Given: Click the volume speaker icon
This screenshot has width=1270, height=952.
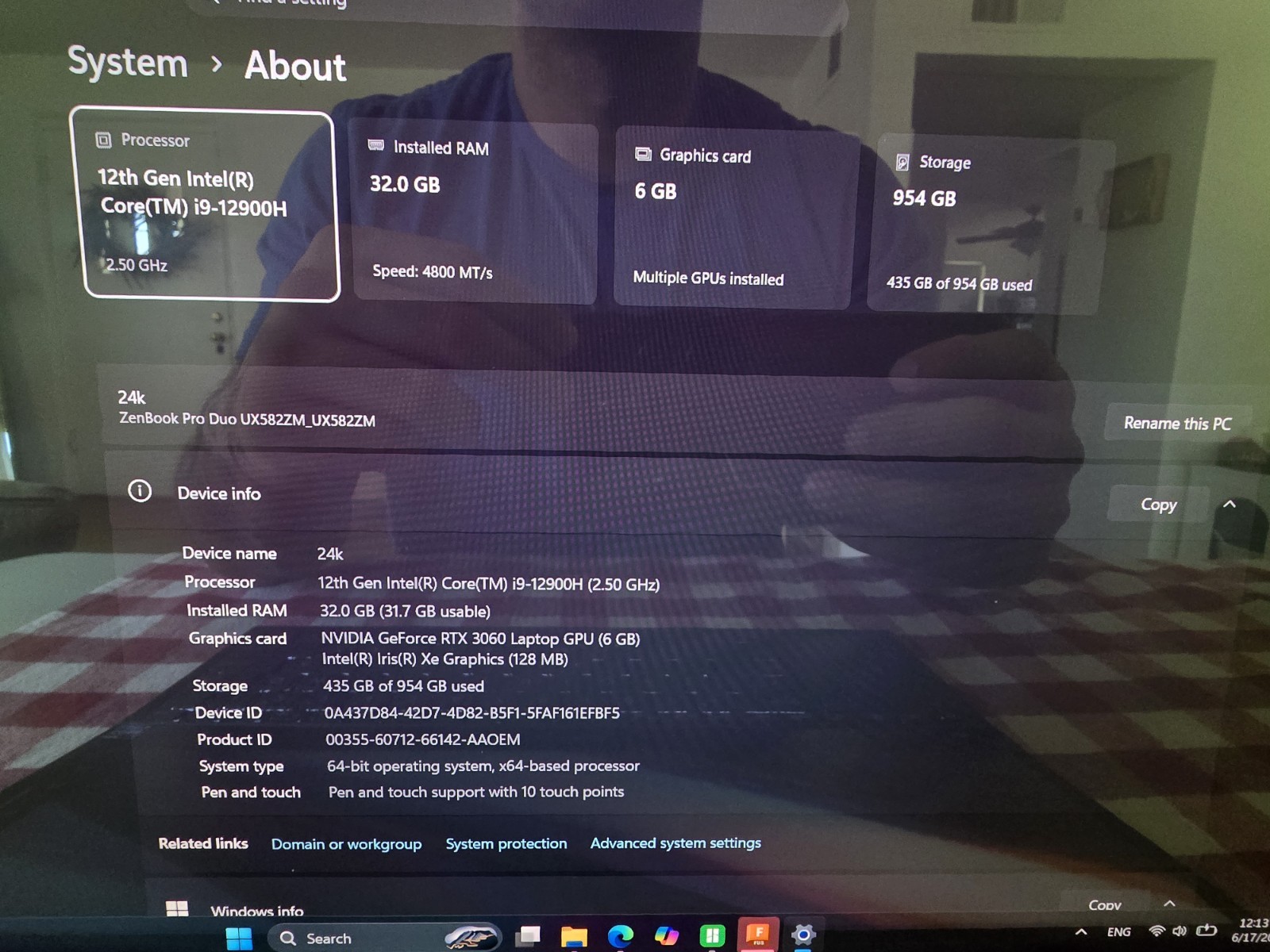Looking at the screenshot, I should pos(1180,931).
